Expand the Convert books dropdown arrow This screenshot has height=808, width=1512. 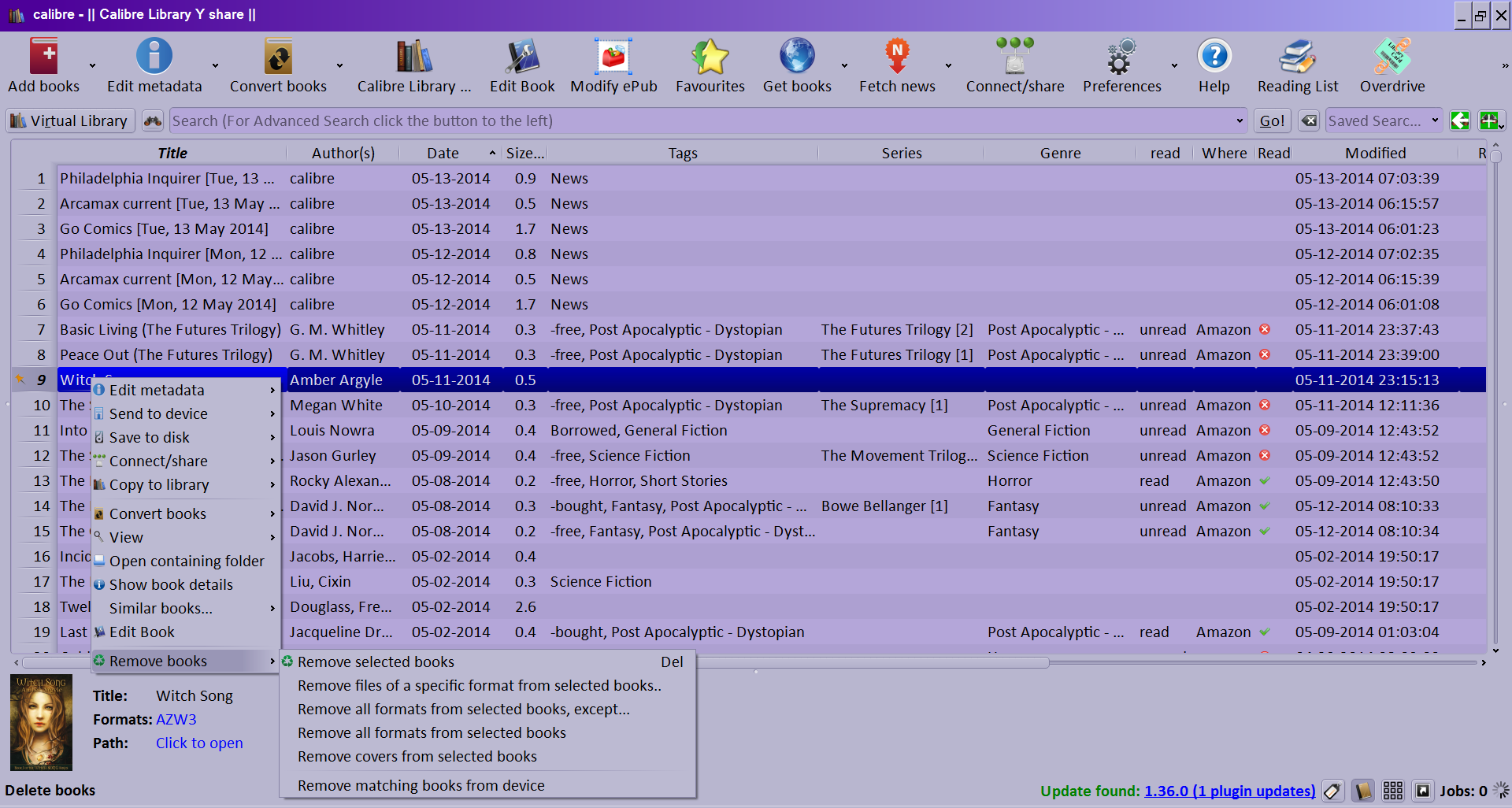(339, 66)
